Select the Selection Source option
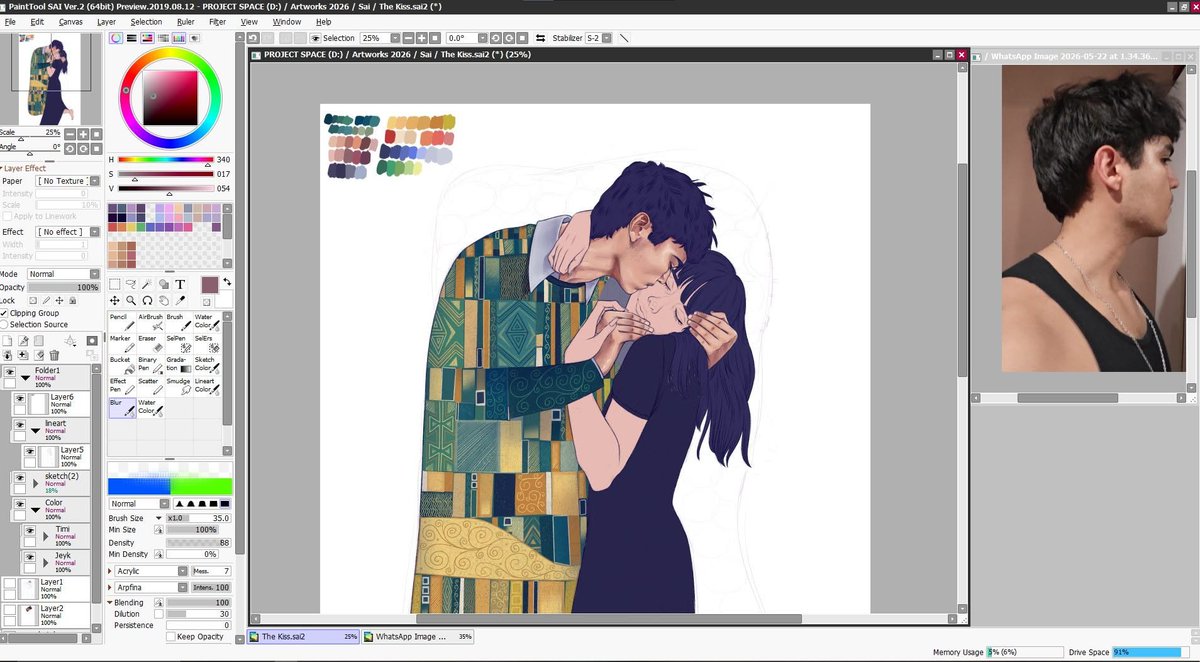This screenshot has width=1200, height=662. point(4,324)
